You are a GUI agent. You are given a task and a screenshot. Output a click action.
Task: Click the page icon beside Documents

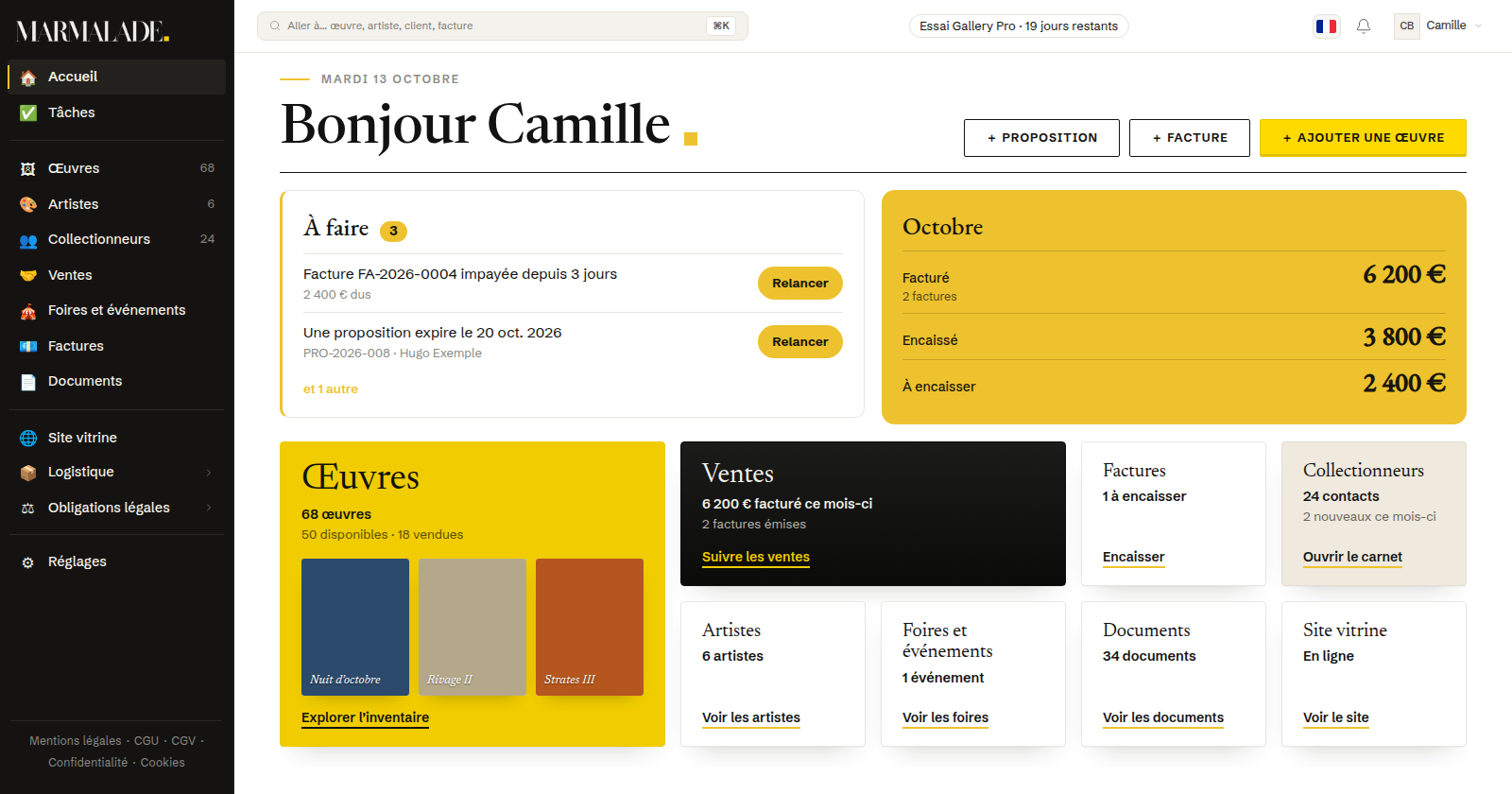point(28,382)
